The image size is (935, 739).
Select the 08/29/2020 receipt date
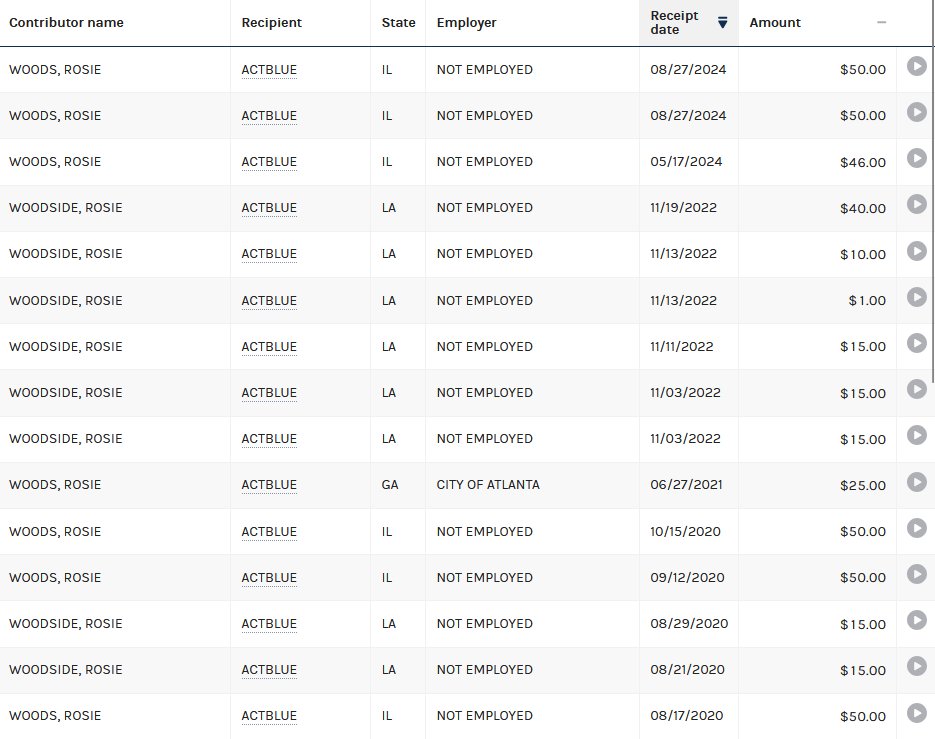click(689, 624)
